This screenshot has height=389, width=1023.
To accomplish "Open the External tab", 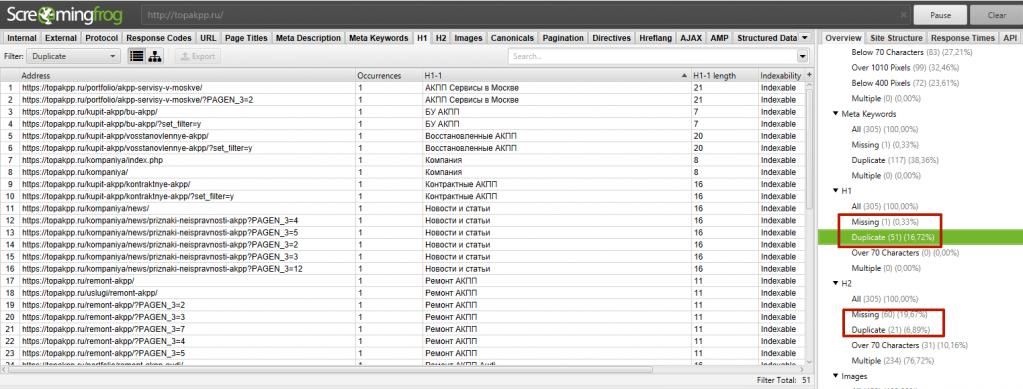I will pyautogui.click(x=61, y=38).
